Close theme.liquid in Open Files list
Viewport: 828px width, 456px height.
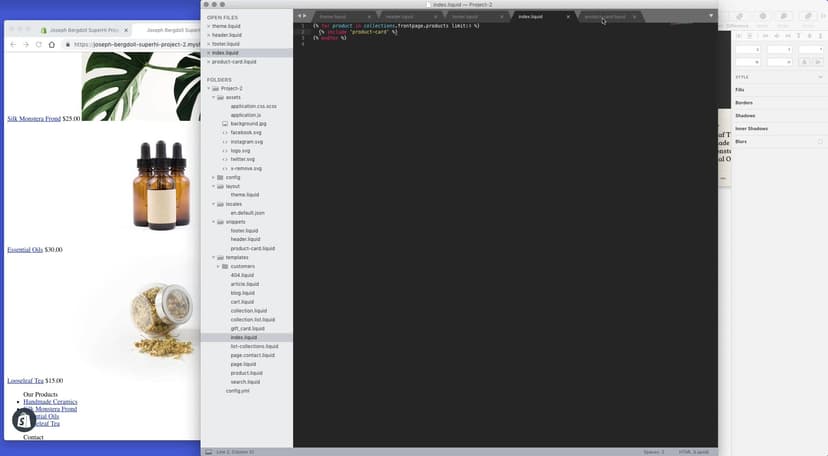tap(207, 26)
